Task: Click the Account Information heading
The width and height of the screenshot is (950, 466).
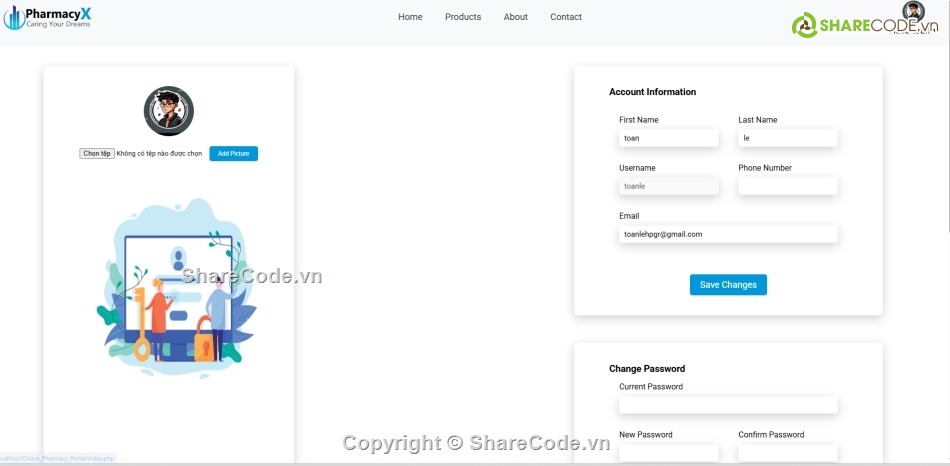Action: click(x=652, y=92)
